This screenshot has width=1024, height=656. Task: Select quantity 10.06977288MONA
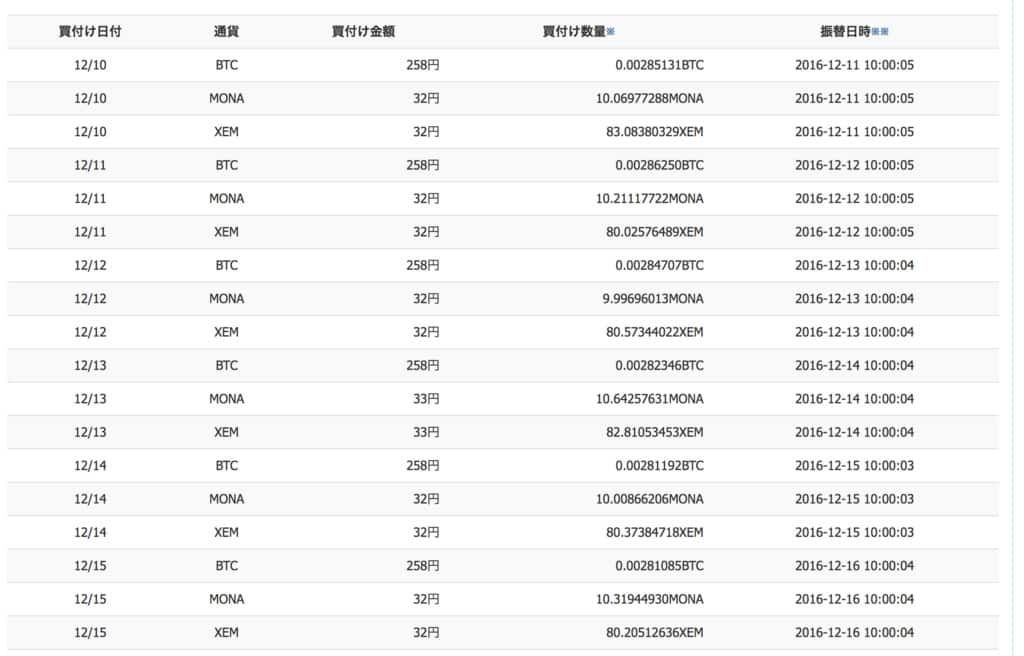[650, 99]
